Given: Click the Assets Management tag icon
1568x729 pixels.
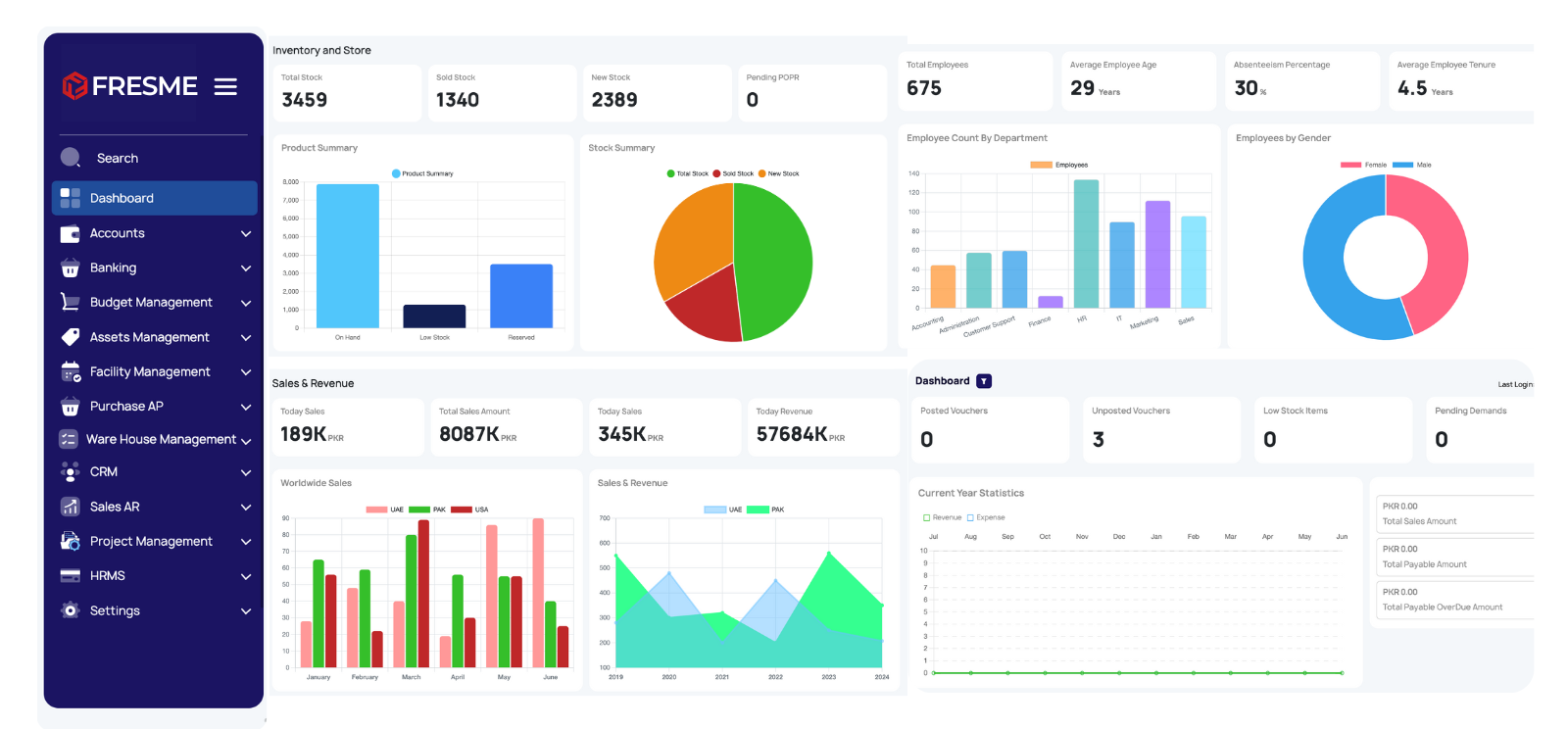Looking at the screenshot, I should [71, 337].
